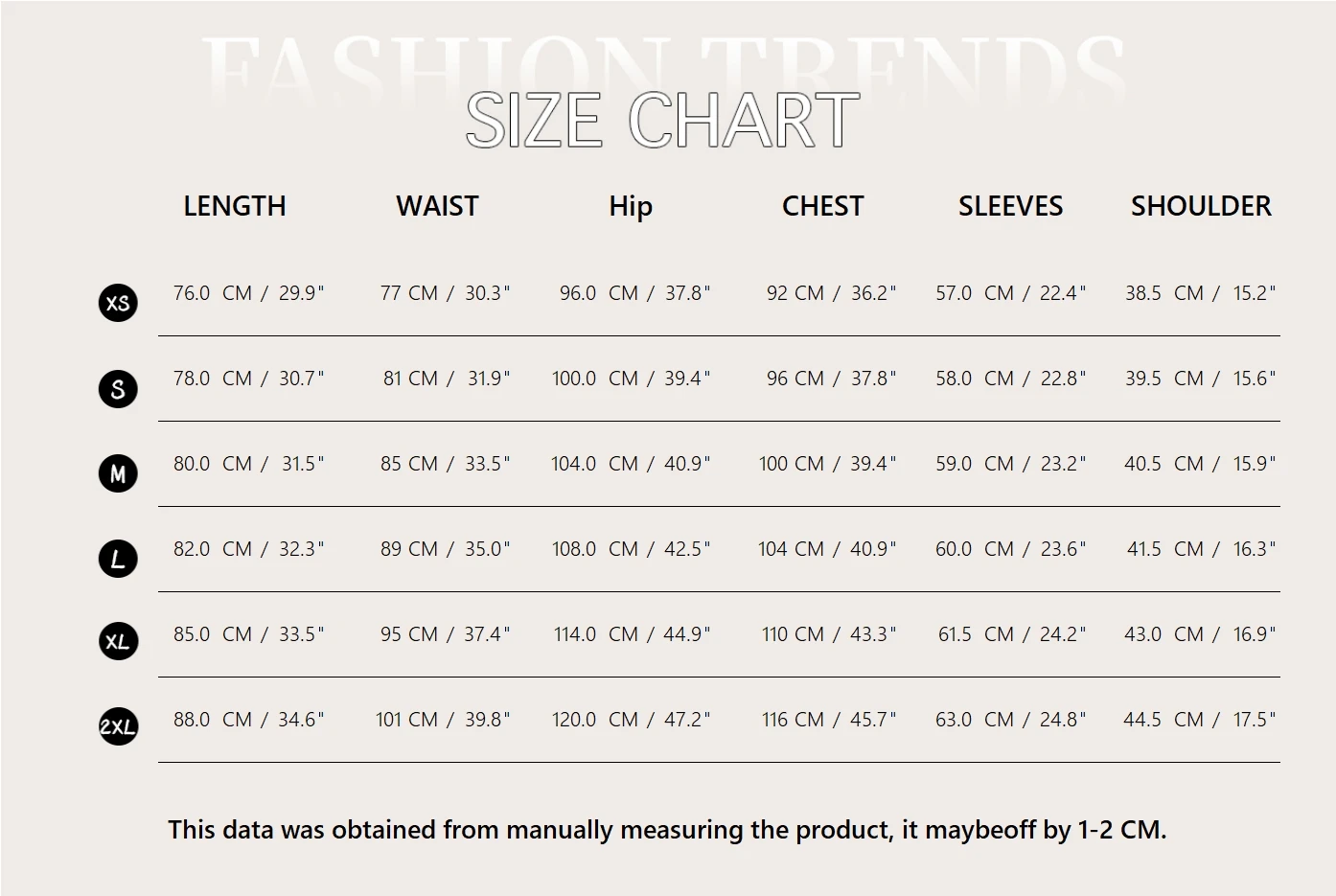Choose the M size circle icon

pos(118,473)
